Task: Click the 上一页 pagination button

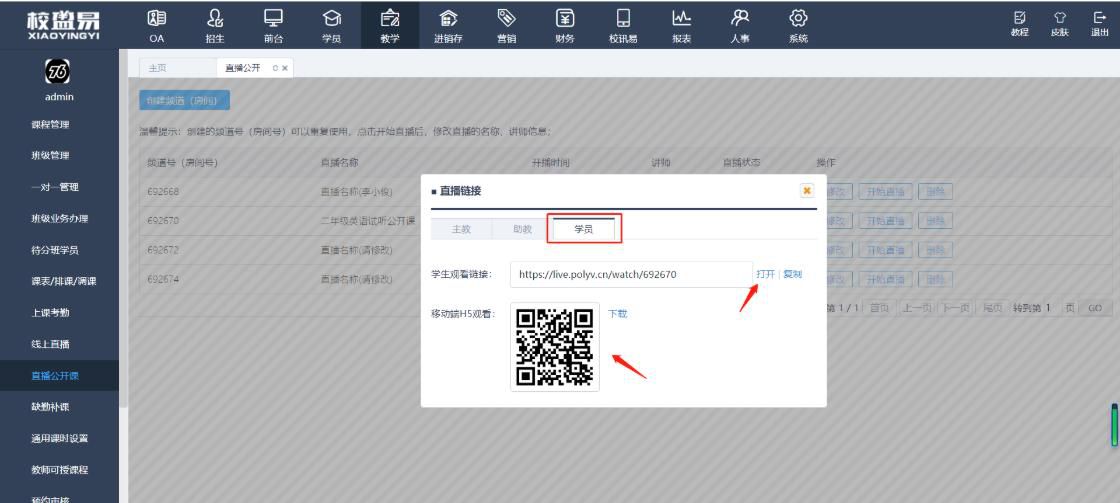Action: [x=916, y=308]
